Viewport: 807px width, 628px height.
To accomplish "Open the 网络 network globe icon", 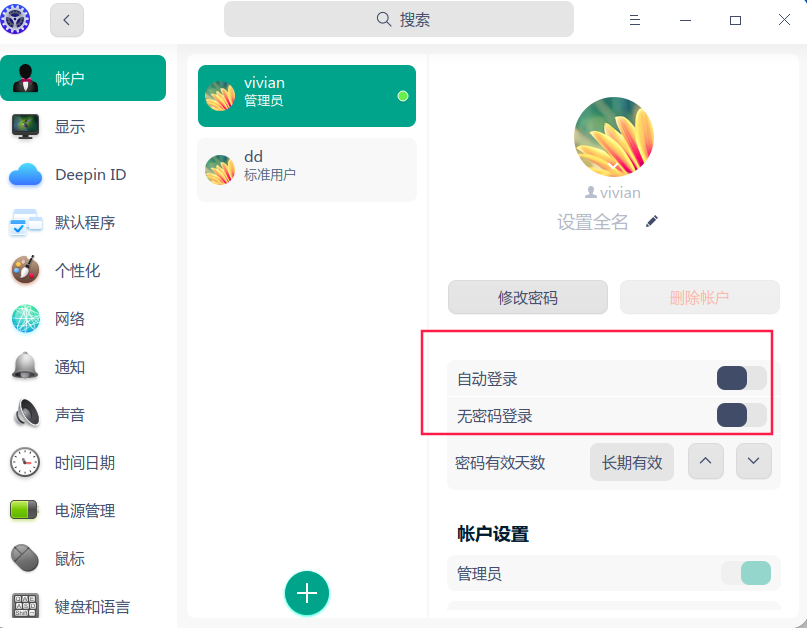I will pyautogui.click(x=26, y=319).
